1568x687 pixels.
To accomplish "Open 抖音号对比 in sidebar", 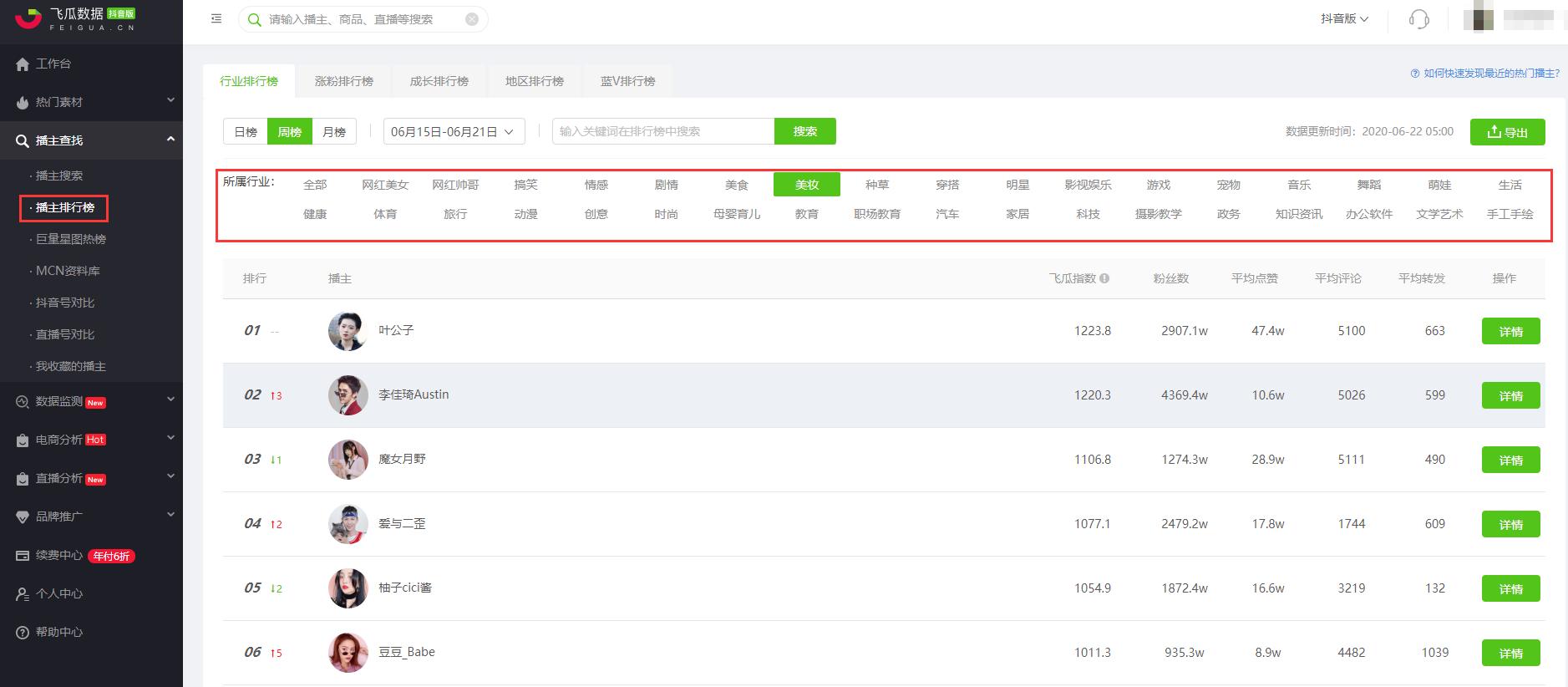I will click(65, 303).
